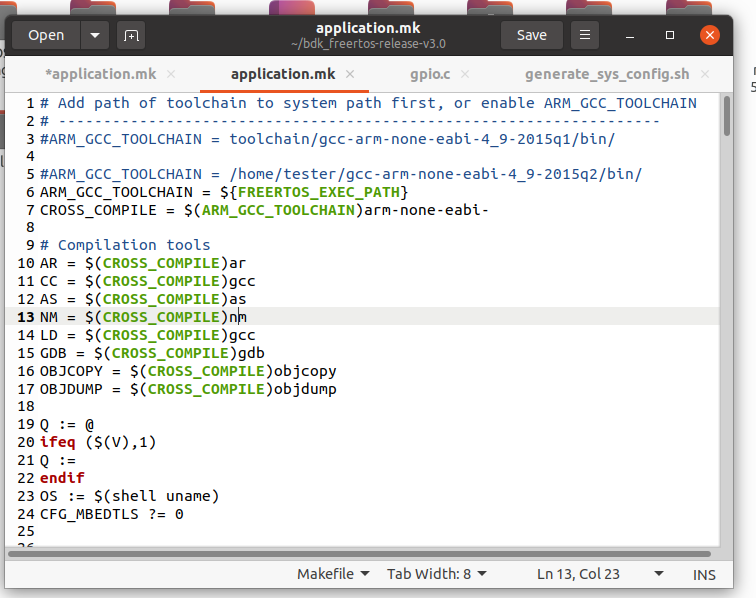Viewport: 756px width, 598px height.
Task: Close the unsaved *application.mk tab
Action: click(x=170, y=74)
